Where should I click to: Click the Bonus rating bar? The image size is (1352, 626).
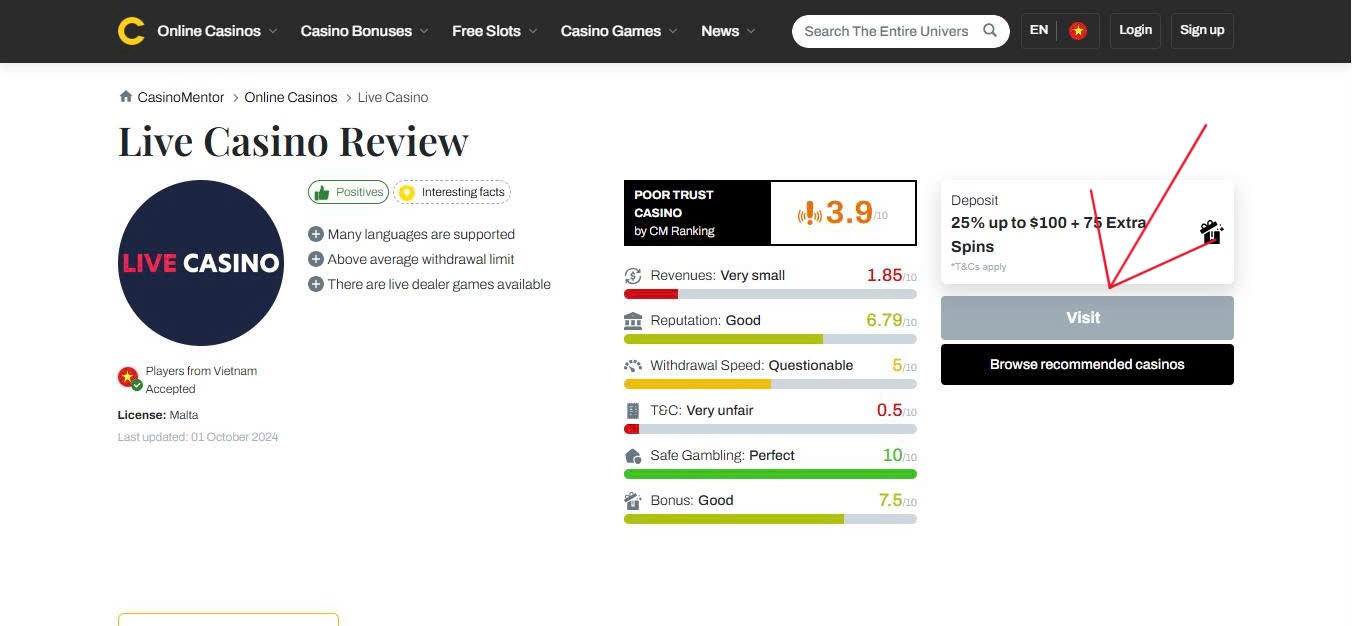pyautogui.click(x=770, y=519)
